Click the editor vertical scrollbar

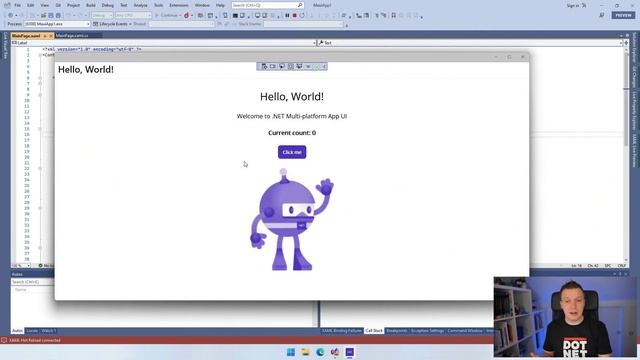pos(626,155)
